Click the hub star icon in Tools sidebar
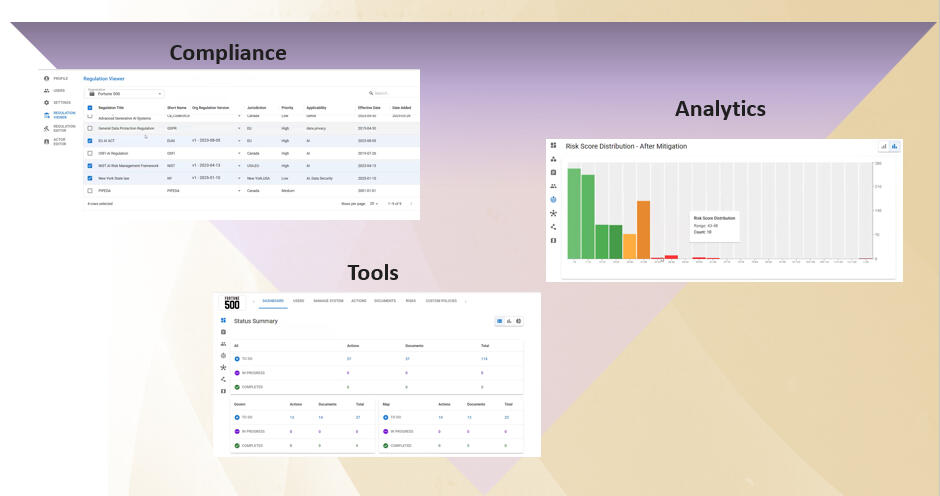This screenshot has height=496, width=940. (223, 367)
